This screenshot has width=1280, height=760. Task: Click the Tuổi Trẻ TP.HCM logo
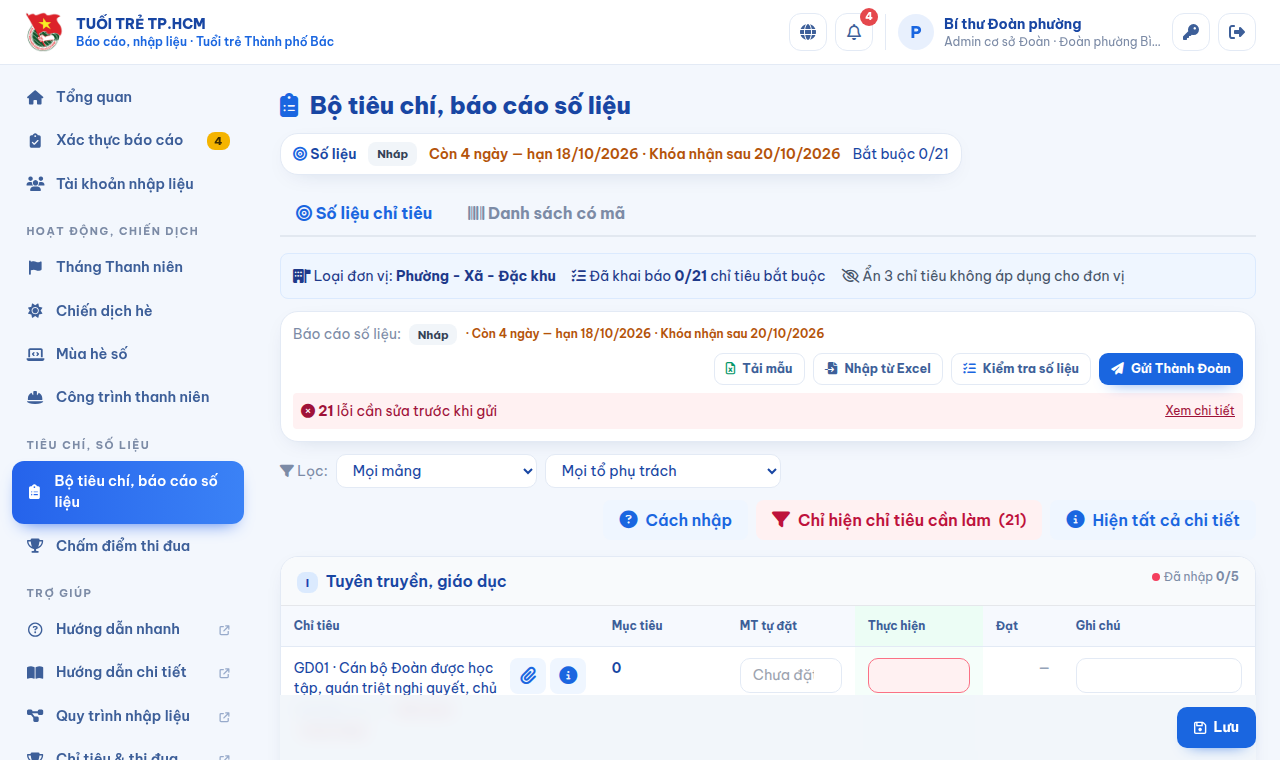[43, 32]
